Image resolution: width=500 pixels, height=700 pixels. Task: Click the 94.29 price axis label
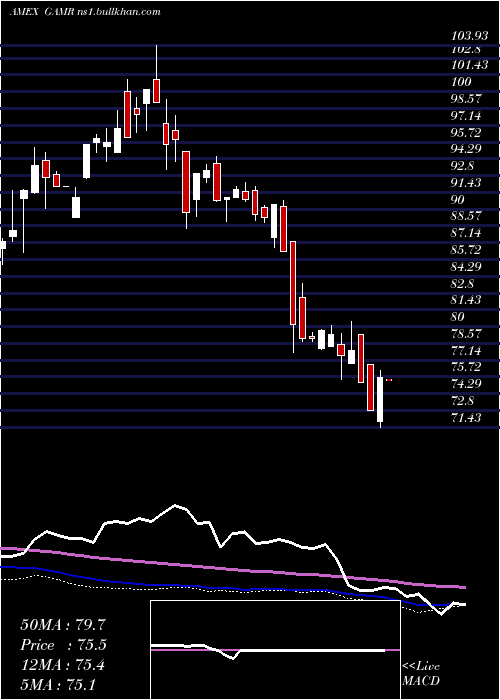pos(467,150)
